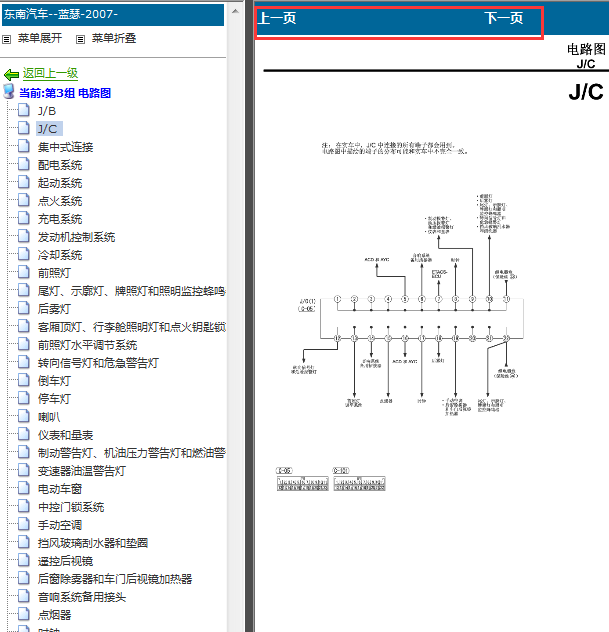Open 冷却系统 entry
The height and width of the screenshot is (632, 609).
(x=60, y=255)
